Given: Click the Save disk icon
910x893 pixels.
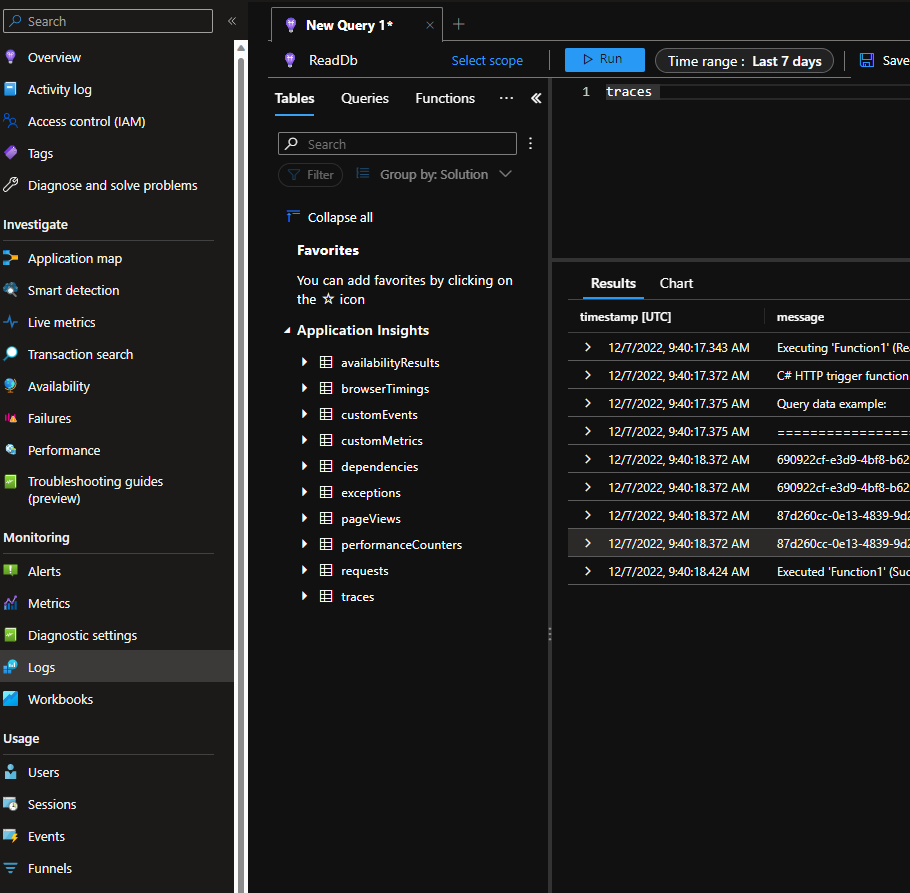Looking at the screenshot, I should point(866,60).
